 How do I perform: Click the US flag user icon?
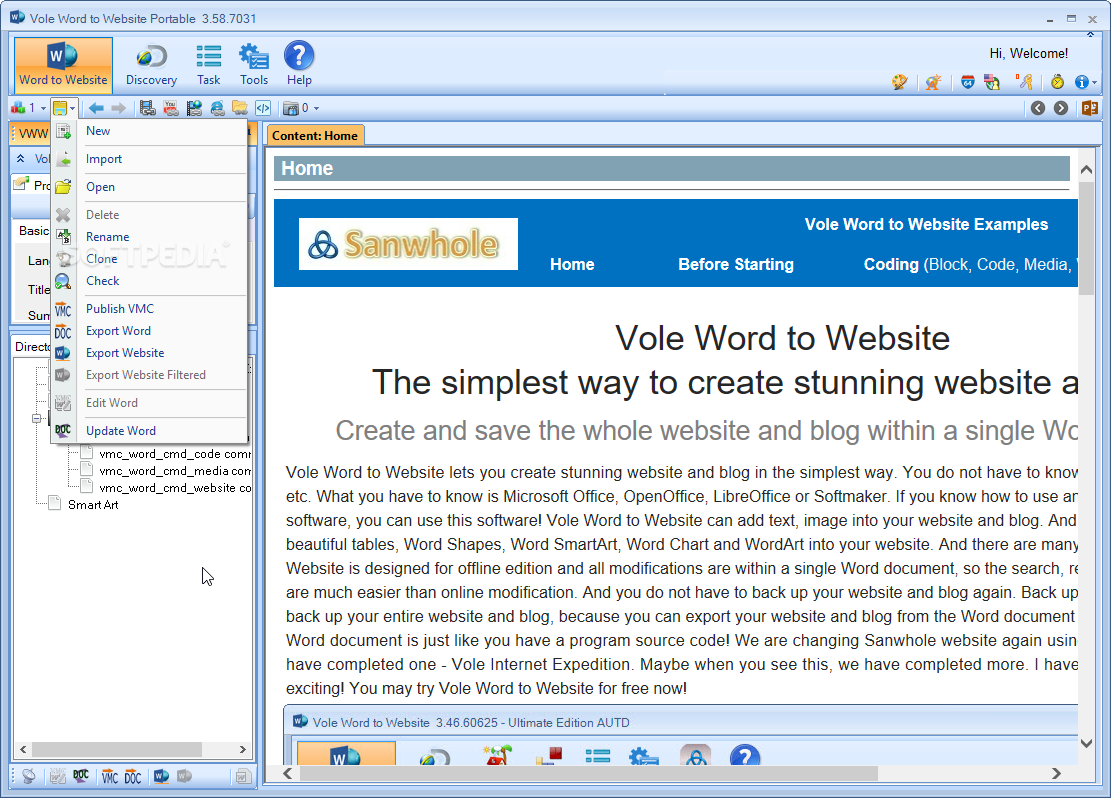coord(992,82)
